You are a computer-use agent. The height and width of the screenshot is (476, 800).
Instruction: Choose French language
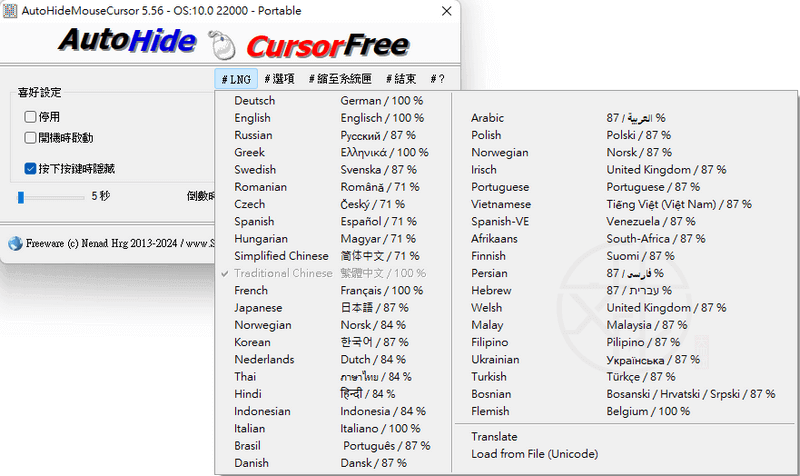(333, 290)
